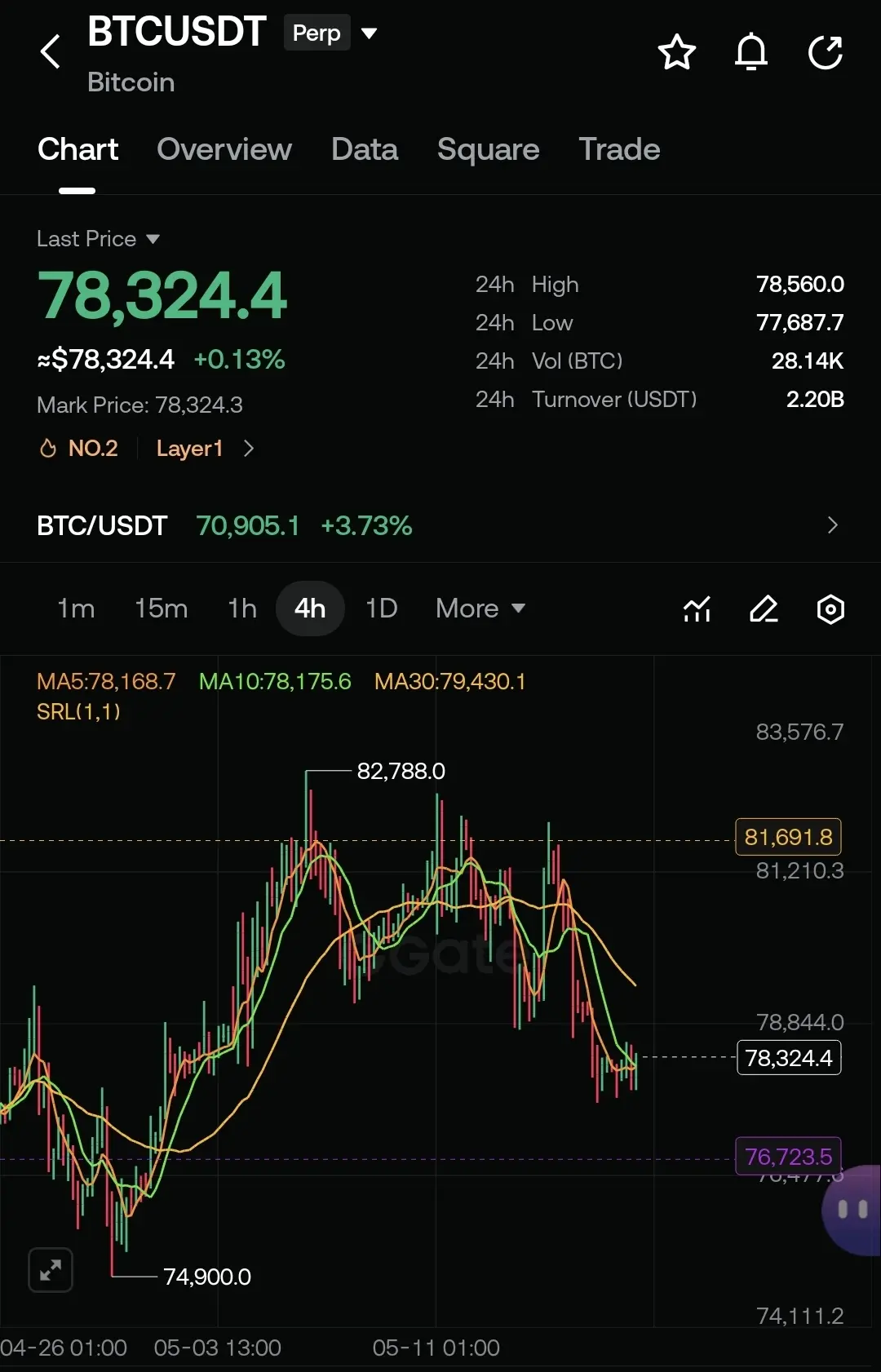Screen dimensions: 881x1372
Task: Tap BTC/USDT spot pair label
Action: coord(102,525)
